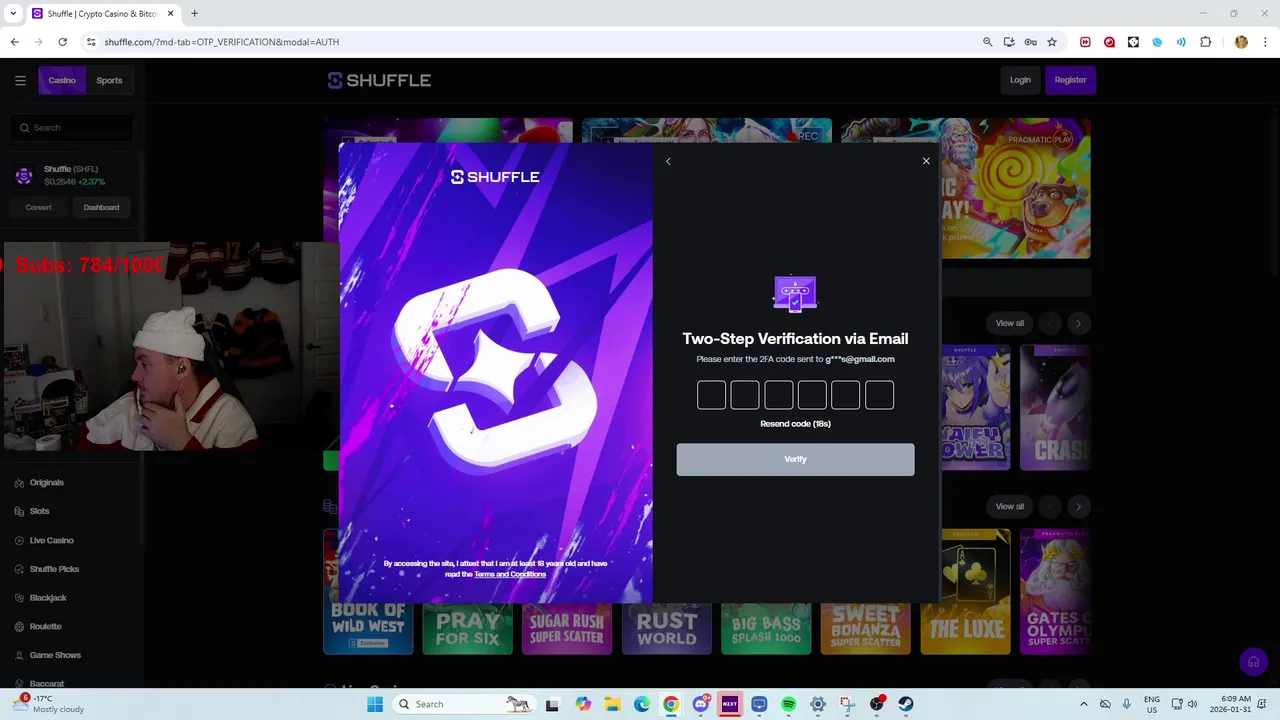This screenshot has height=720, width=1280.
Task: Open The Luxe game thumbnail
Action: pos(966,591)
